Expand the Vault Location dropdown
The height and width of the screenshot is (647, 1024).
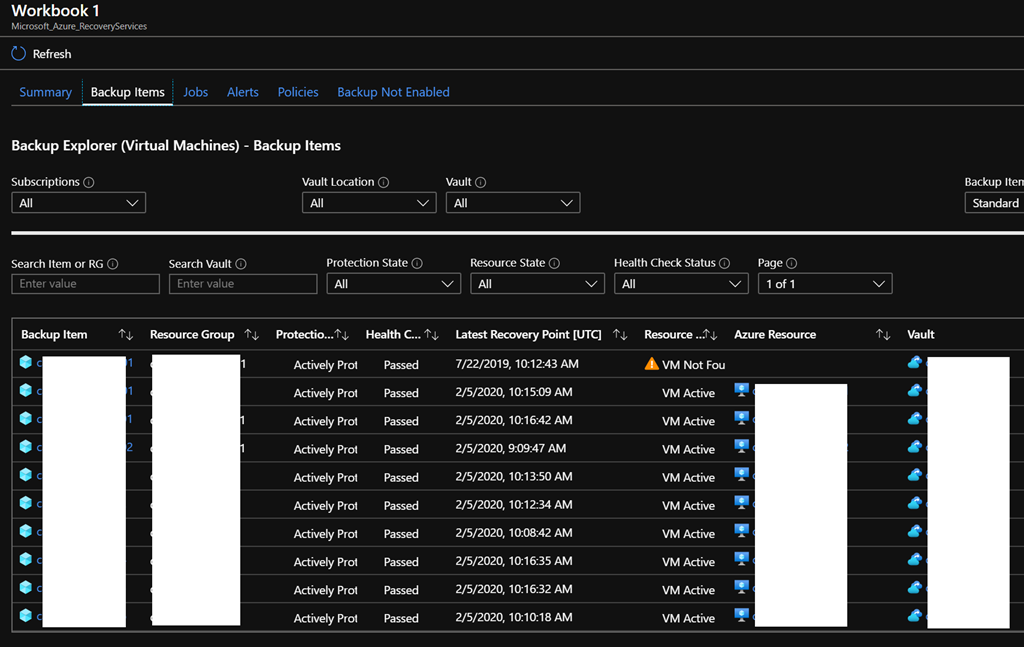coord(369,203)
